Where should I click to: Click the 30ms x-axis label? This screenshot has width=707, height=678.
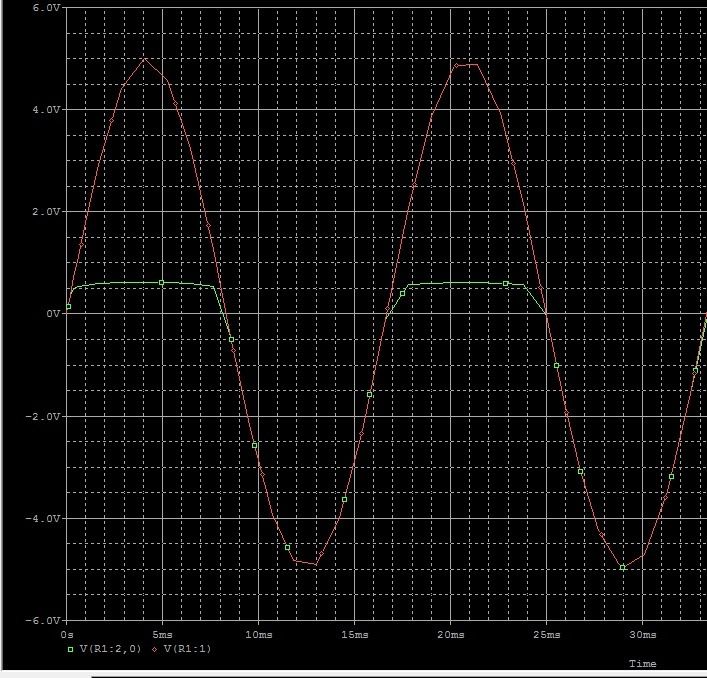point(643,635)
